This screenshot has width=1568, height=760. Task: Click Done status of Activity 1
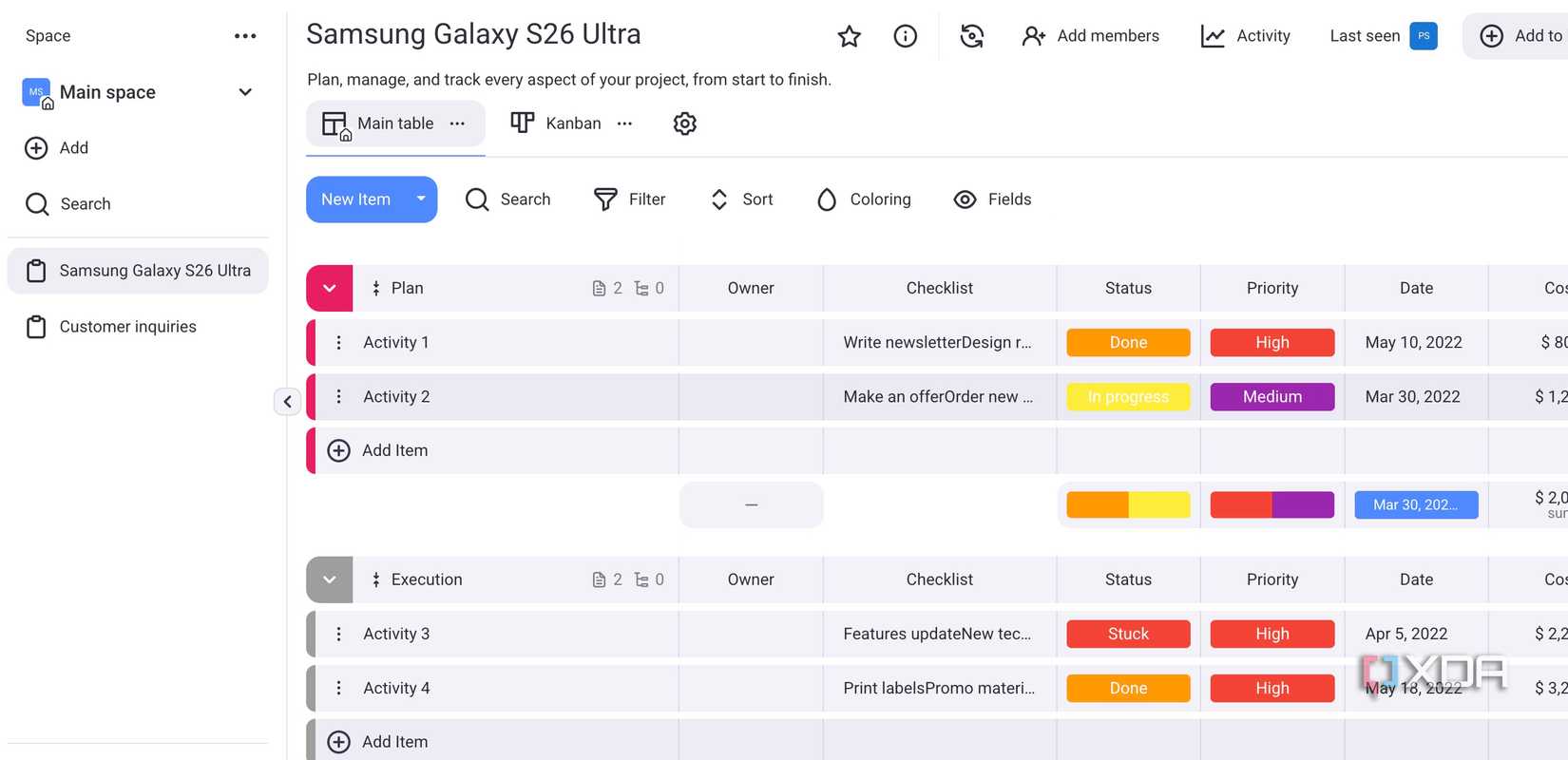[x=1128, y=342]
